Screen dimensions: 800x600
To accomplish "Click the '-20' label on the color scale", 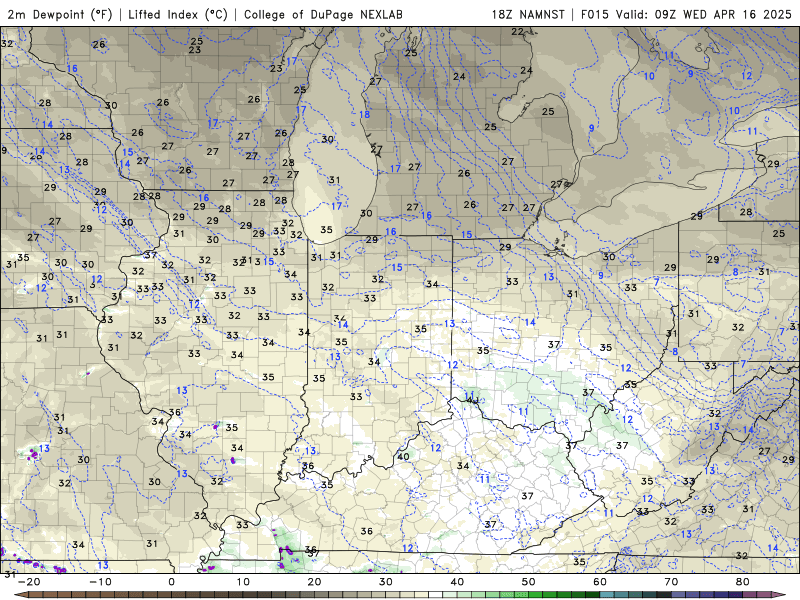I will (29, 582).
